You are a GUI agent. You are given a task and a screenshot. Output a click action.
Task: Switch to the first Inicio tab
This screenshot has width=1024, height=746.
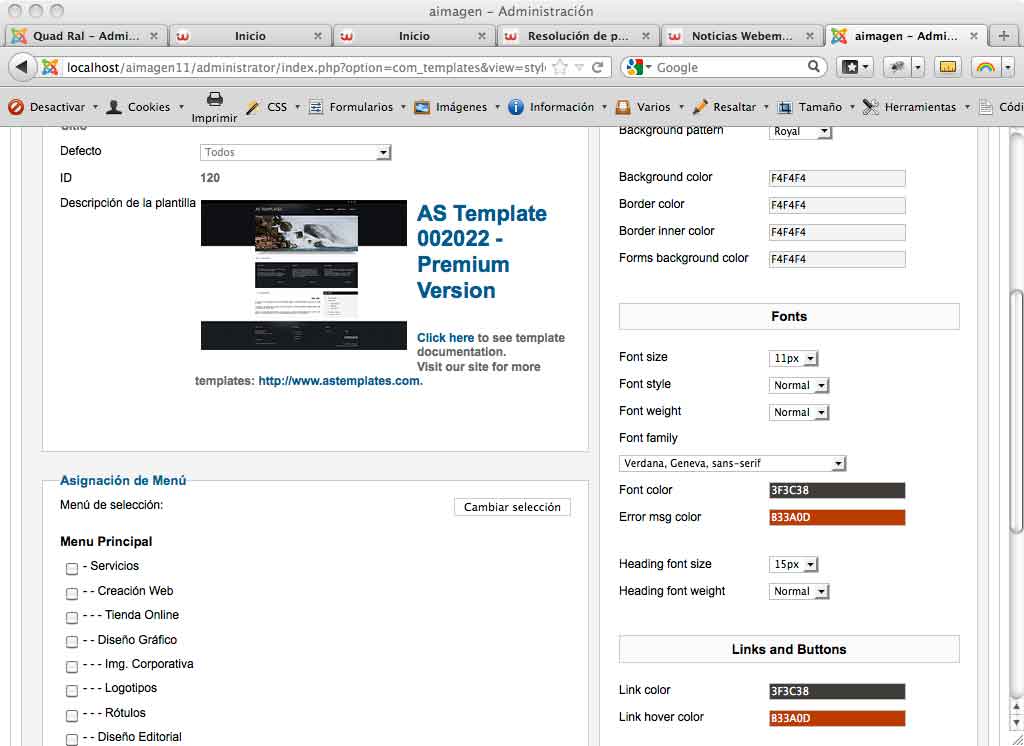tap(250, 36)
